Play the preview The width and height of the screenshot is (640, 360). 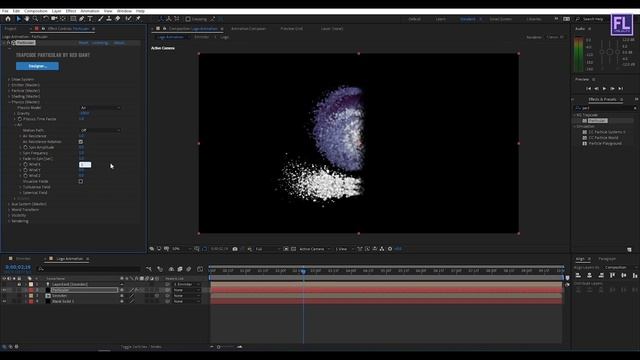click(604, 89)
